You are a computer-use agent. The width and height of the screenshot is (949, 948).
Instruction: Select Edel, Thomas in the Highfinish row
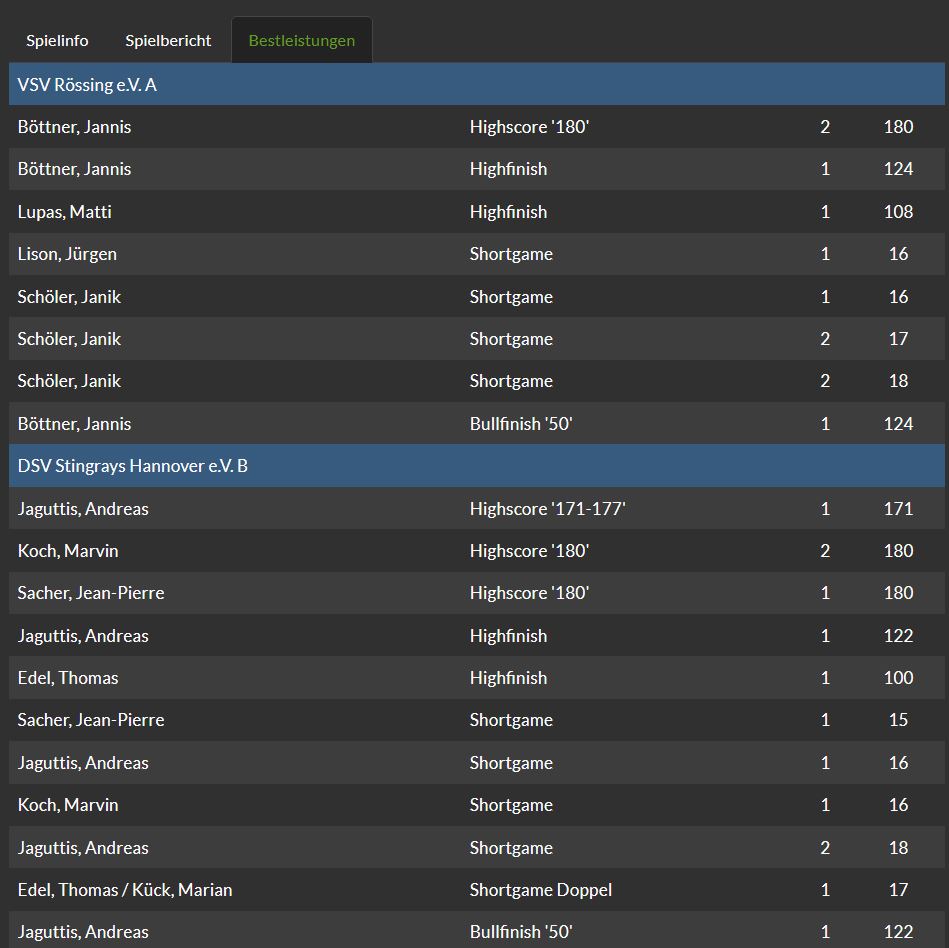tap(68, 678)
